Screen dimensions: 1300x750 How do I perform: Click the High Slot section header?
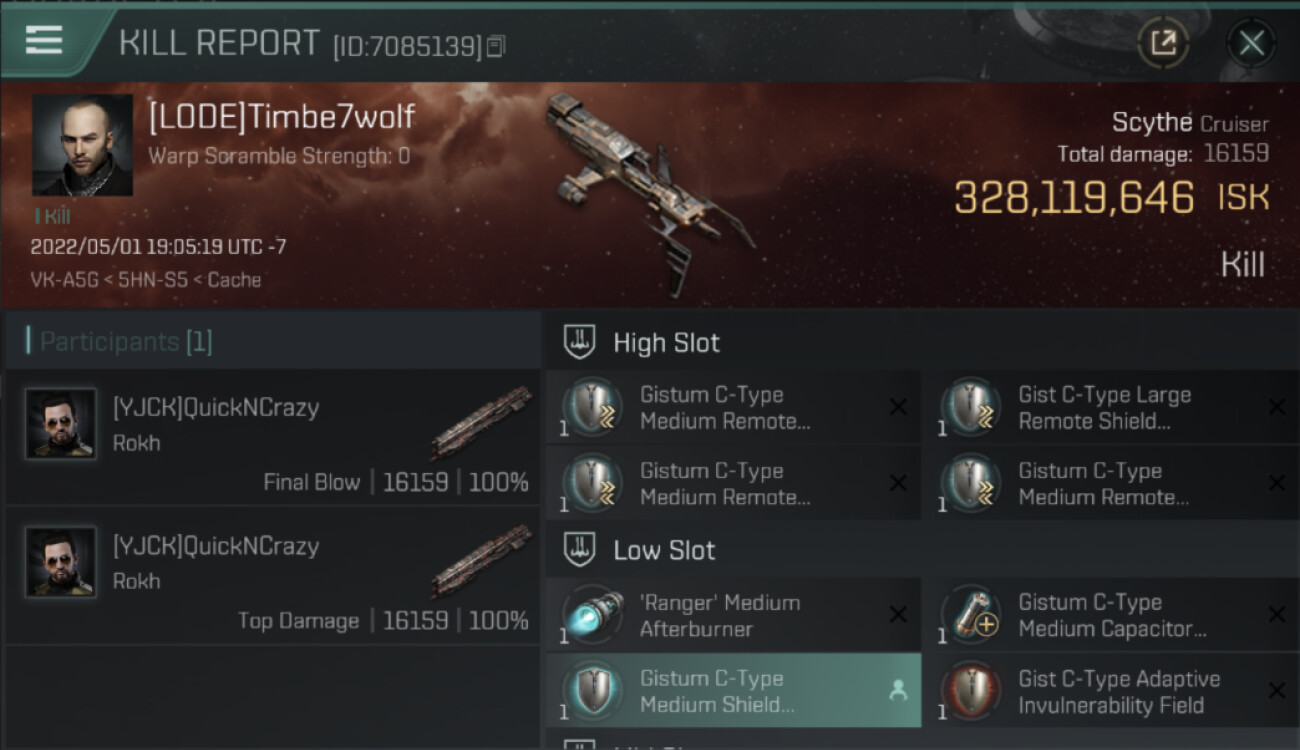(666, 343)
